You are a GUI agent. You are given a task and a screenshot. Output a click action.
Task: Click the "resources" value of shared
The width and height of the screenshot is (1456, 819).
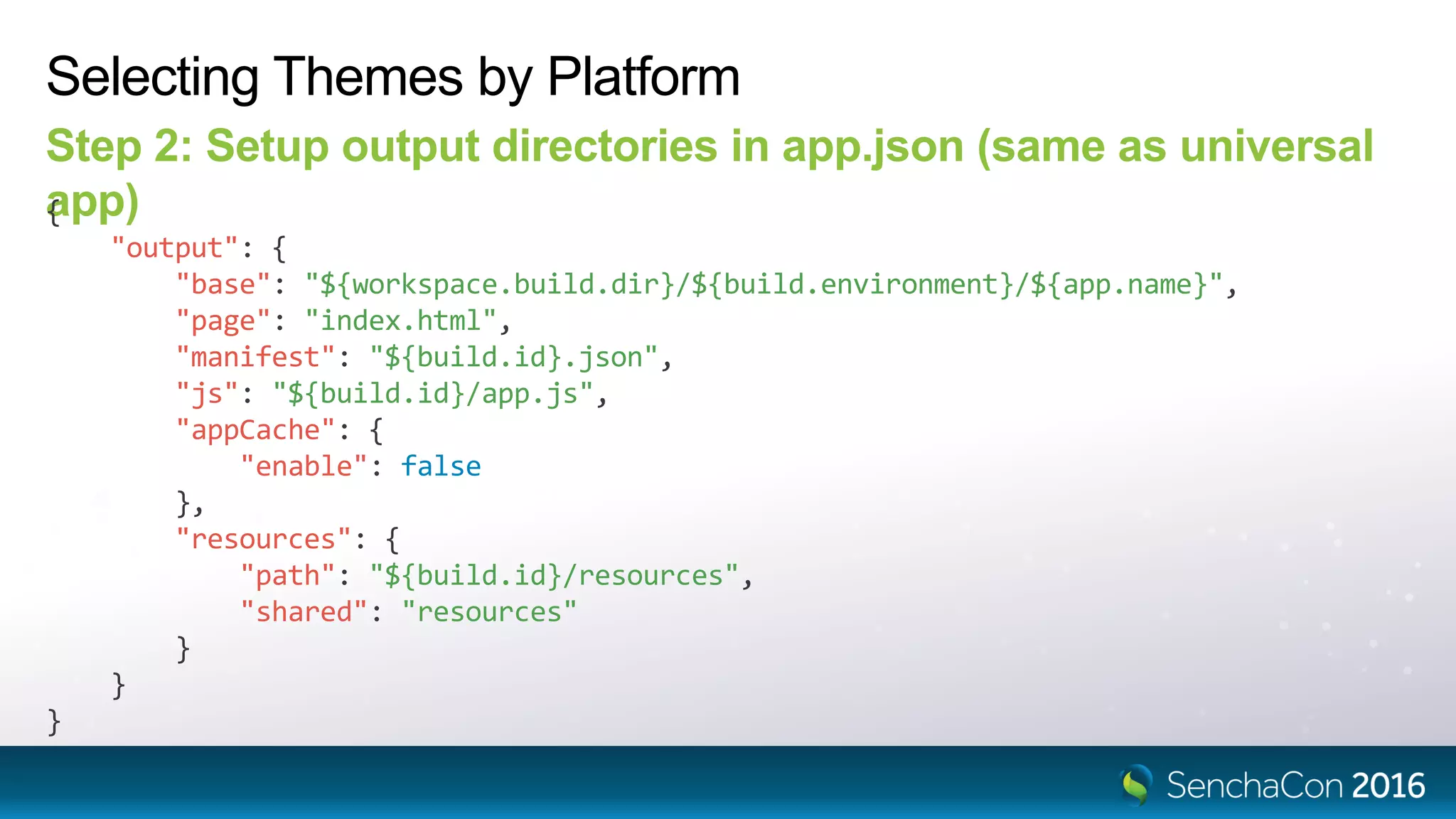pos(489,612)
